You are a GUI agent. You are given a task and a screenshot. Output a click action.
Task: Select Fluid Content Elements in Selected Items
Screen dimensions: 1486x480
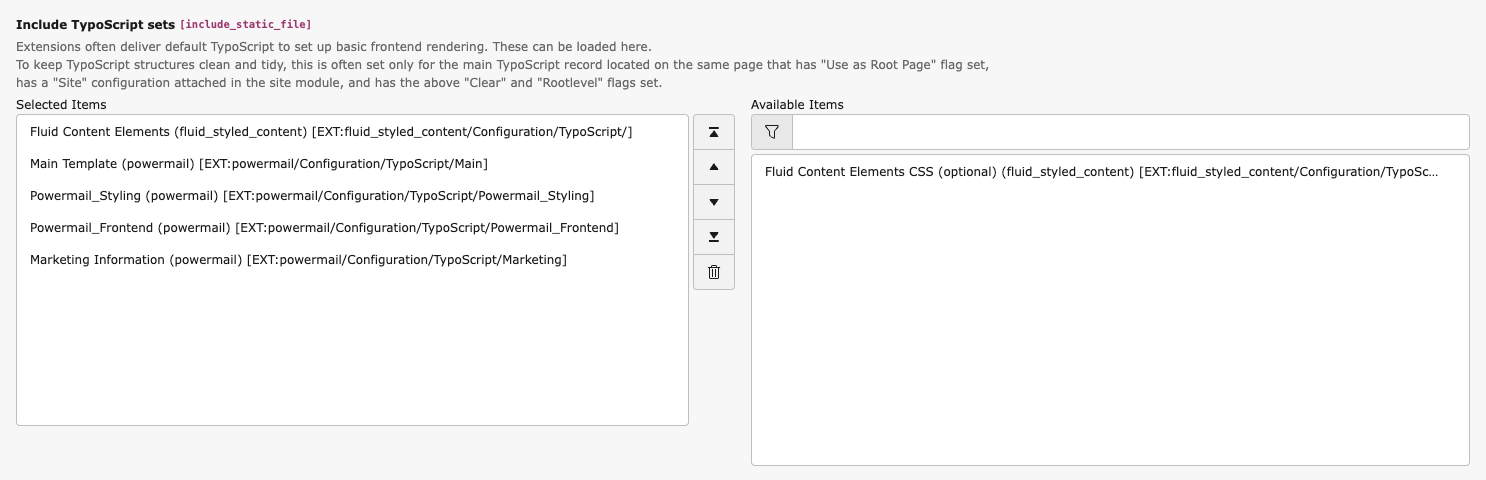331,132
